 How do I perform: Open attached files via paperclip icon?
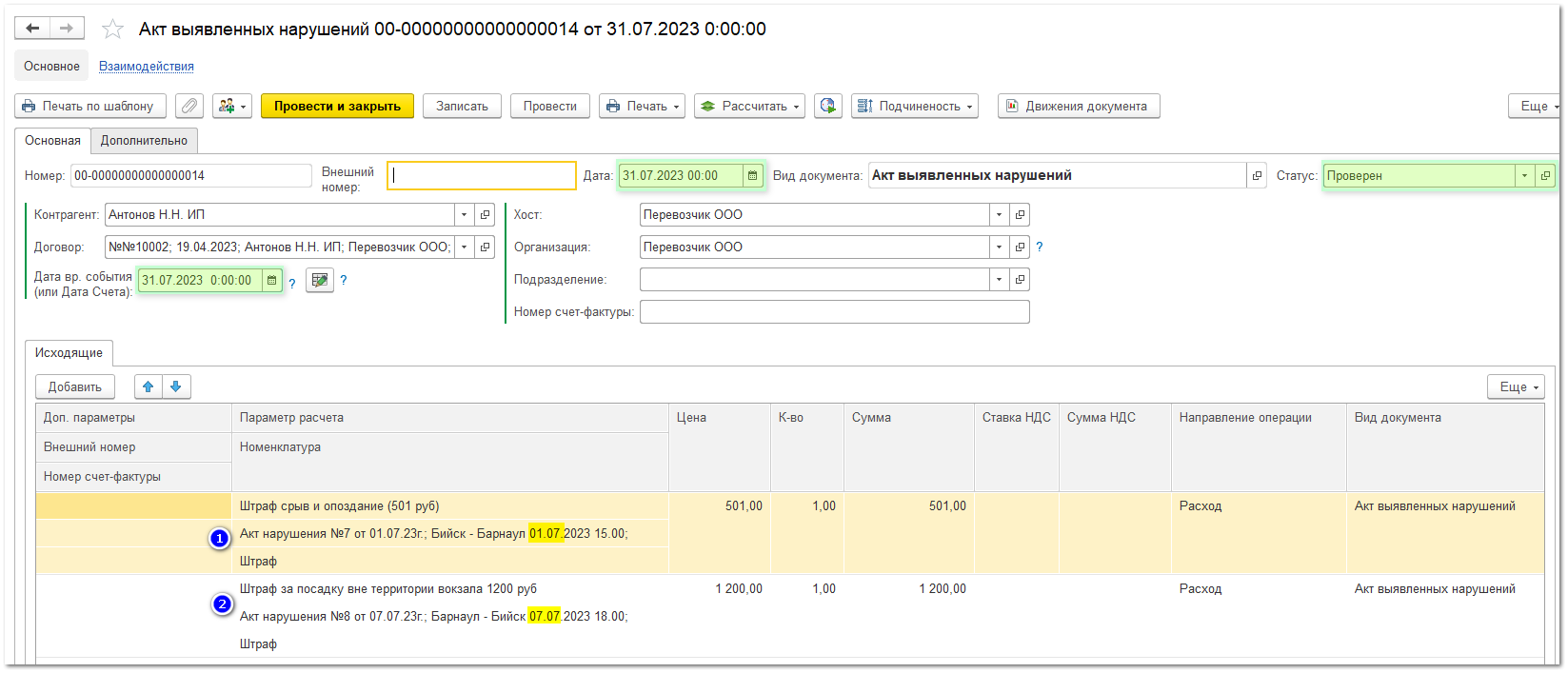coord(189,107)
